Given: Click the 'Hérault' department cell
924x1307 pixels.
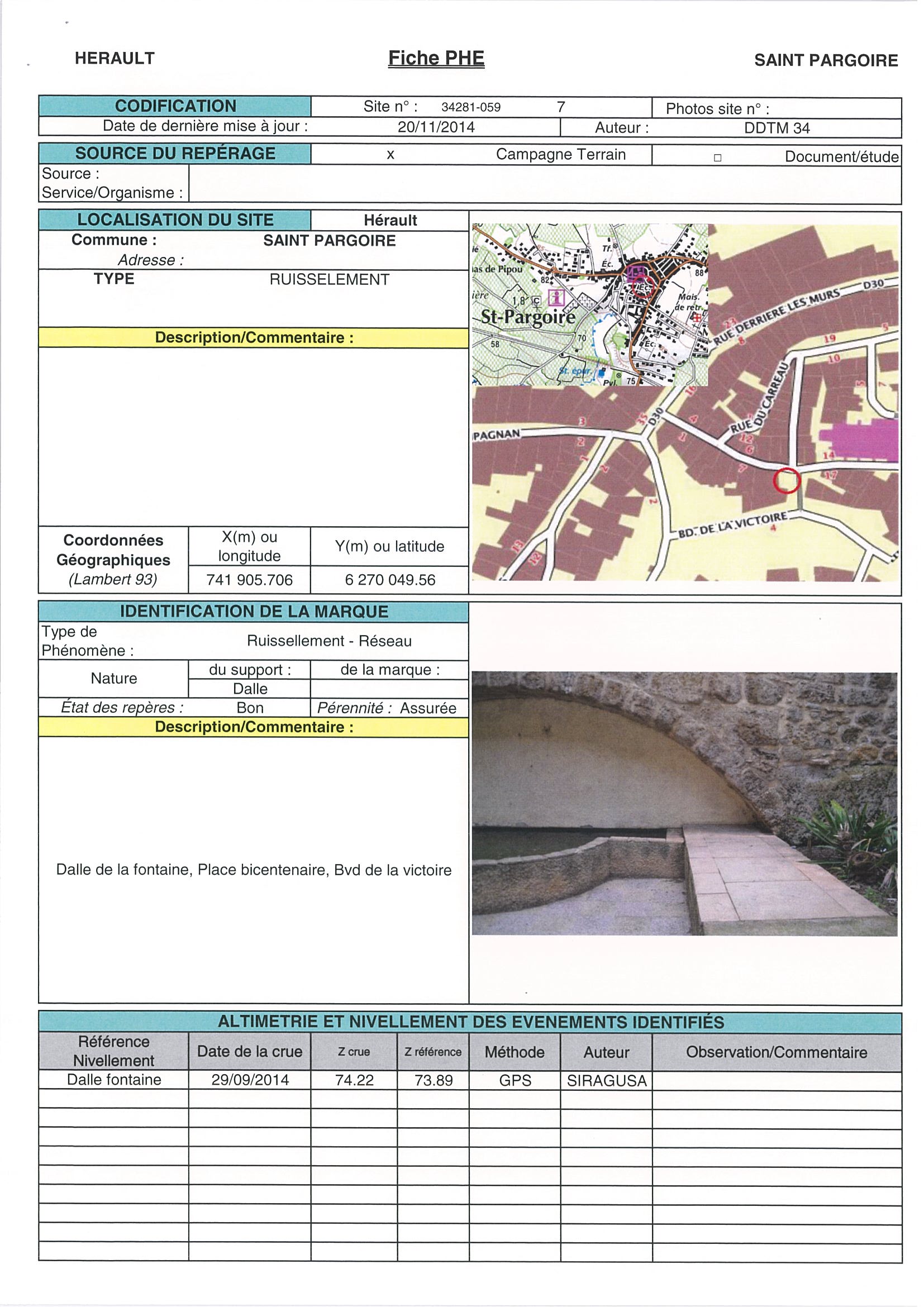Looking at the screenshot, I should (390, 220).
